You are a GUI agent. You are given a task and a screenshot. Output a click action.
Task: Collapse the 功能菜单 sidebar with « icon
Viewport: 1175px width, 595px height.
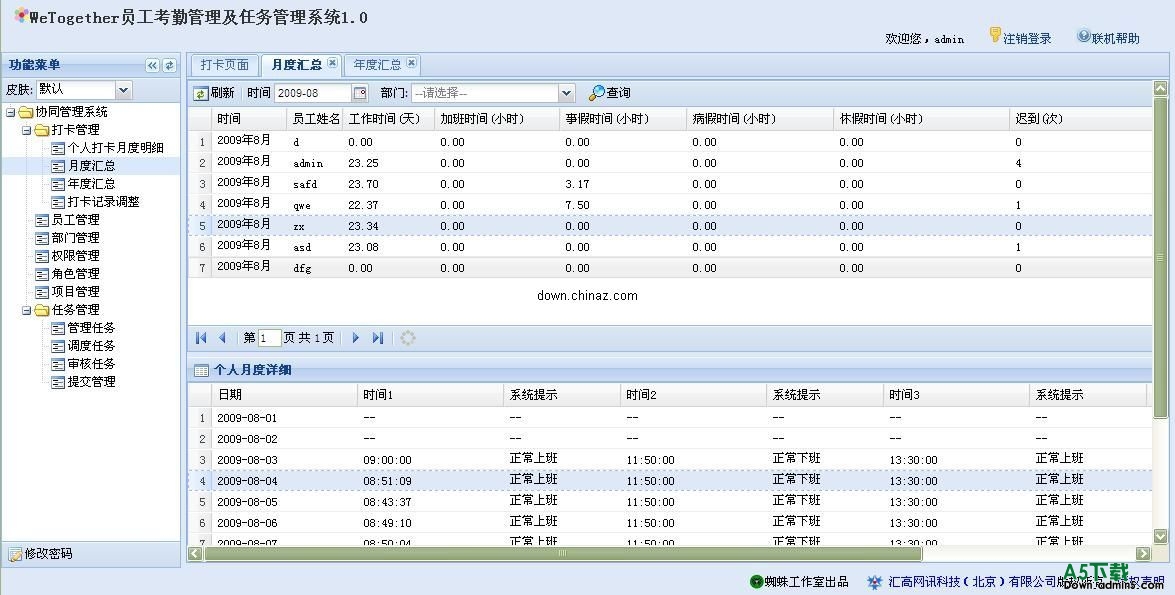coord(150,65)
